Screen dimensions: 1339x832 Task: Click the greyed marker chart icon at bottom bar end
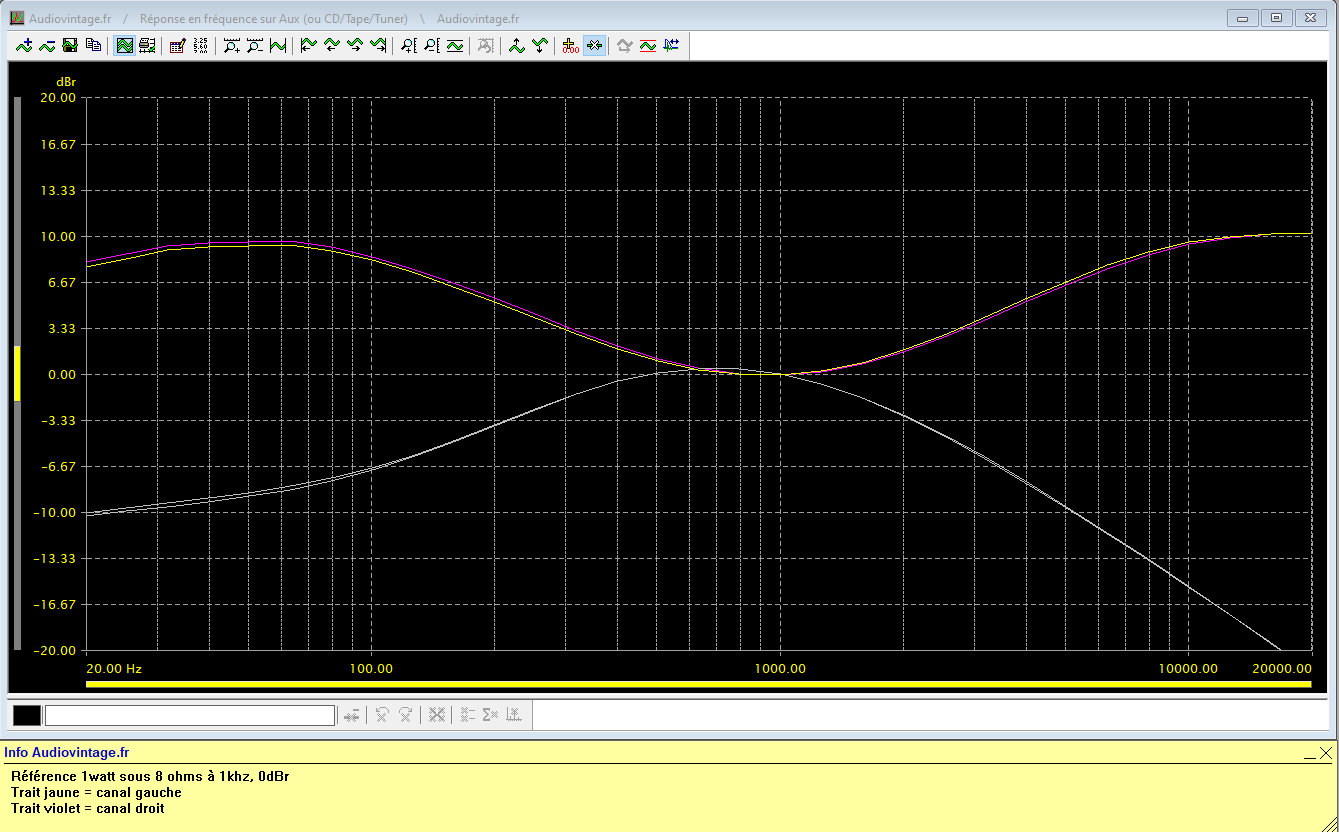tap(513, 715)
